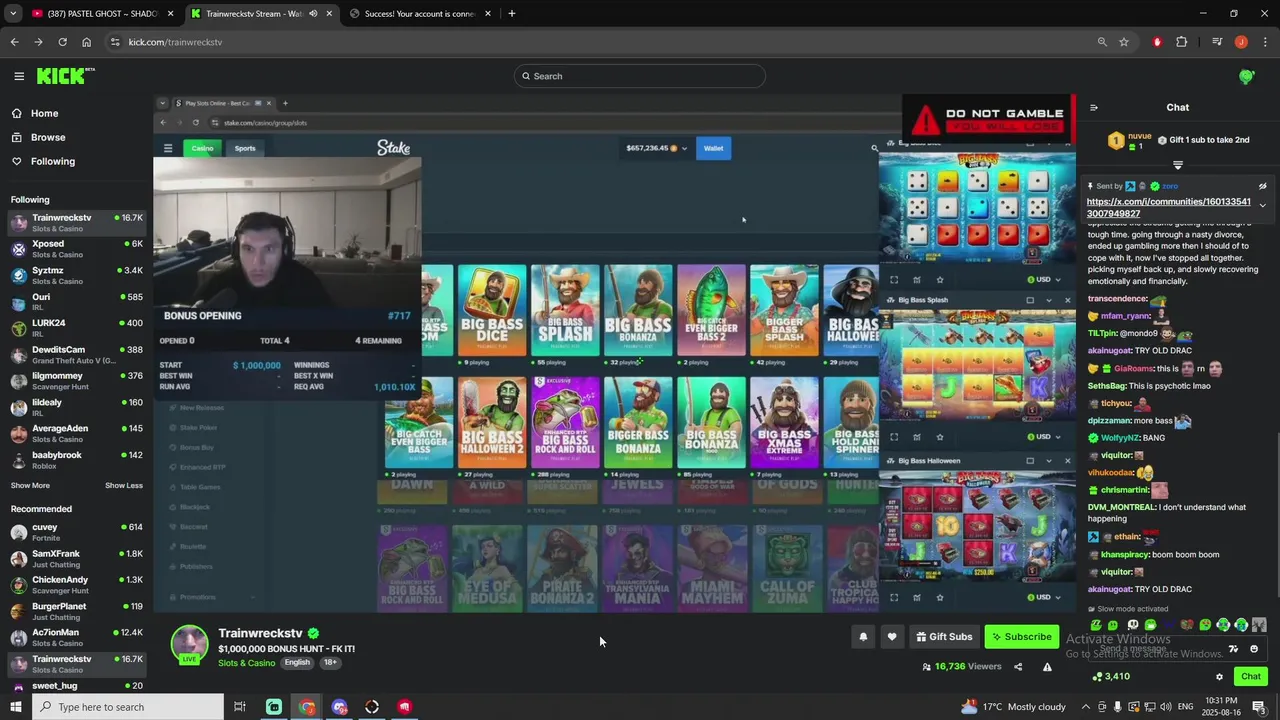Open Chrome media controls icon
This screenshot has height=720, width=1280.
[1217, 42]
